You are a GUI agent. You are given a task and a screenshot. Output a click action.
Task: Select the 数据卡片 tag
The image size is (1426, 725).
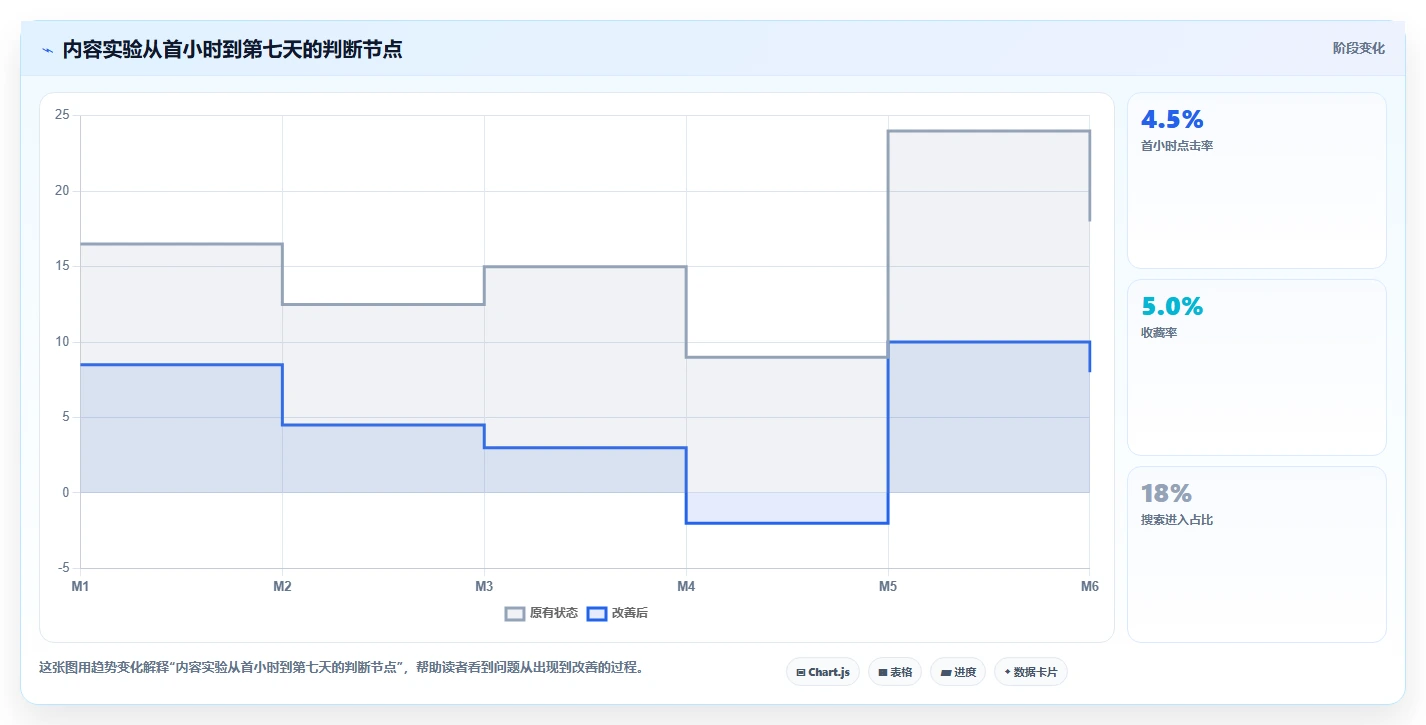tap(1031, 672)
